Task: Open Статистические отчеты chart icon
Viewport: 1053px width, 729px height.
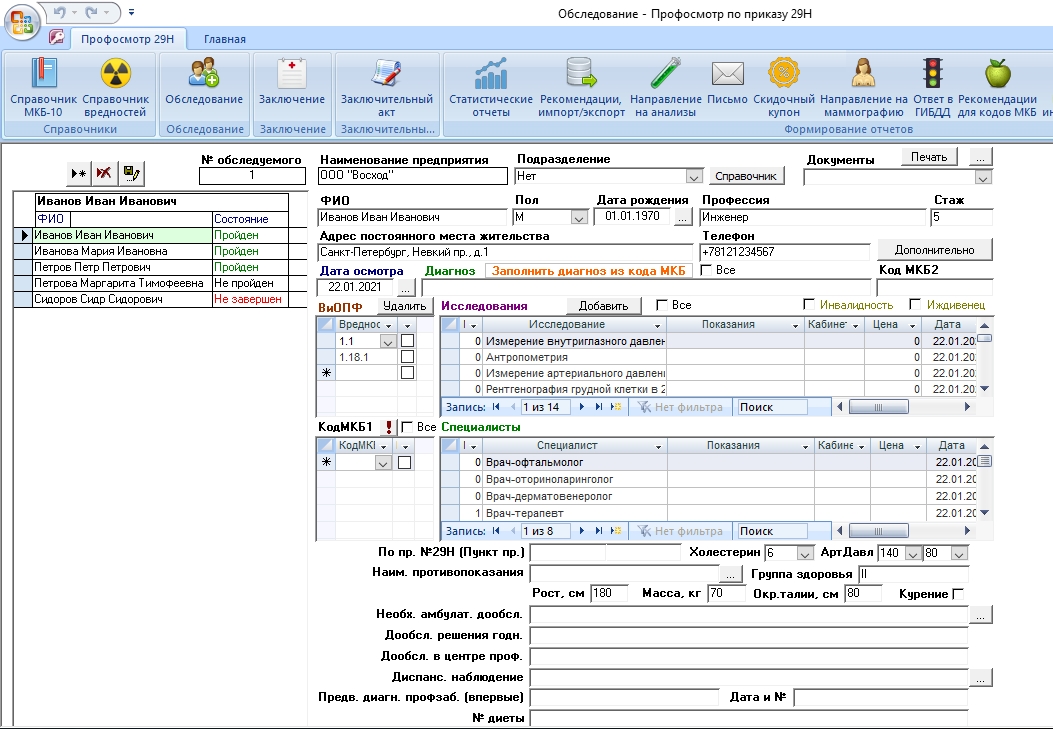Action: pyautogui.click(x=490, y=87)
